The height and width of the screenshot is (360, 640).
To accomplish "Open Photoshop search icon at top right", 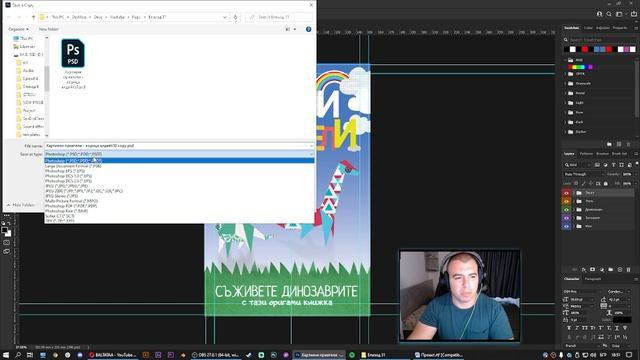I will 609,14.
